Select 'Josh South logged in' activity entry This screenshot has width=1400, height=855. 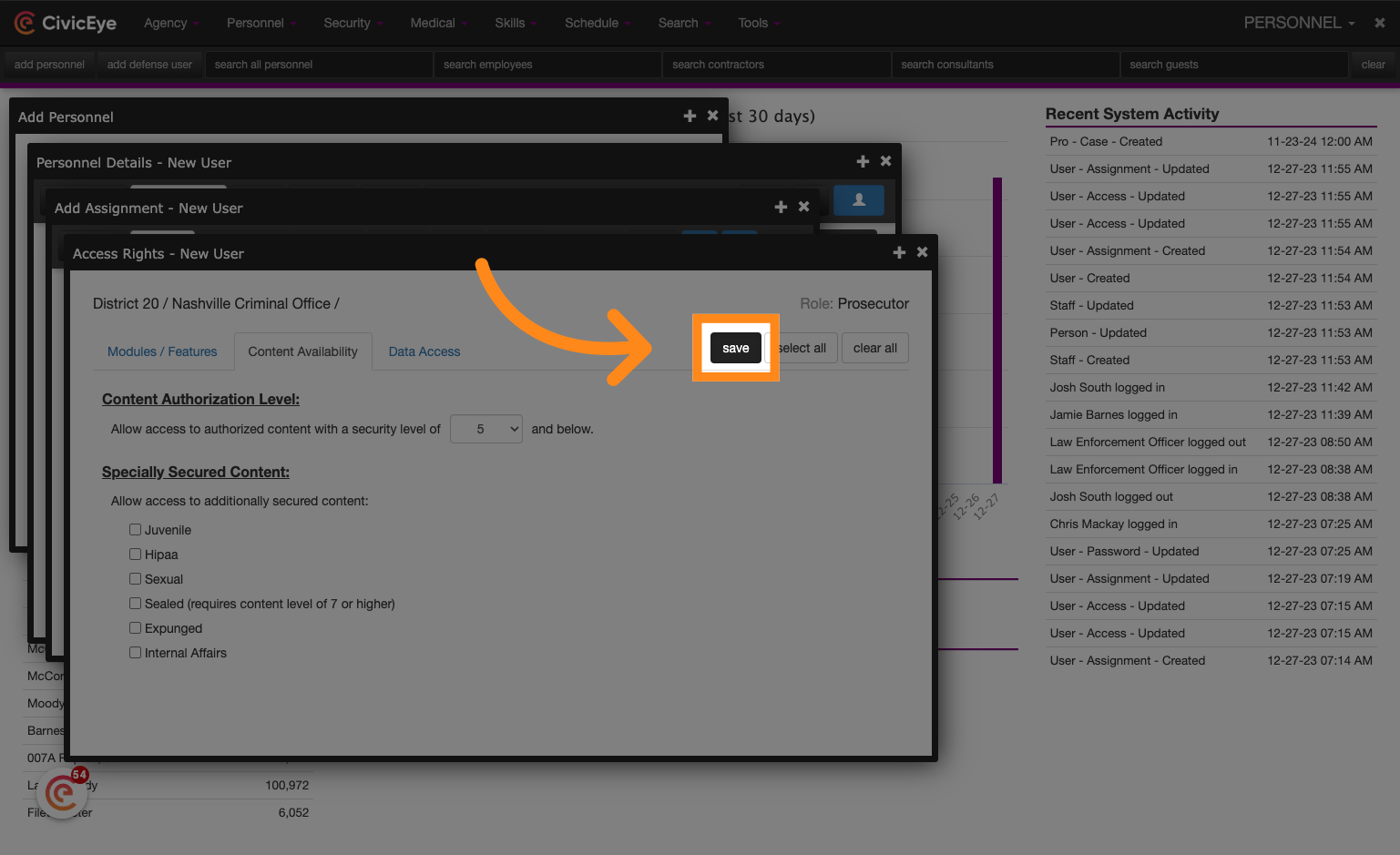(1211, 387)
